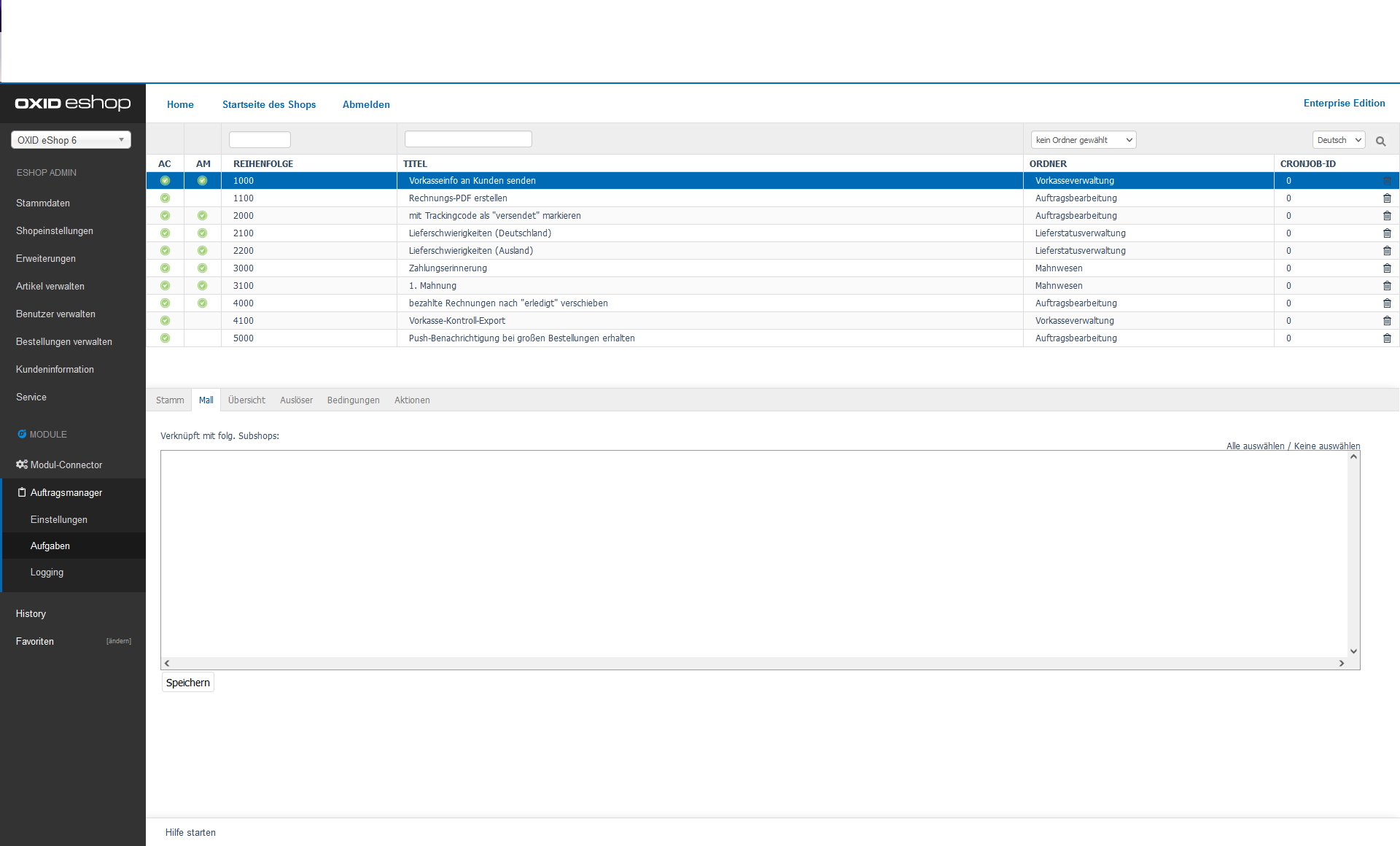Click the Titel filter input field
Image resolution: width=1400 pixels, height=846 pixels.
point(468,139)
